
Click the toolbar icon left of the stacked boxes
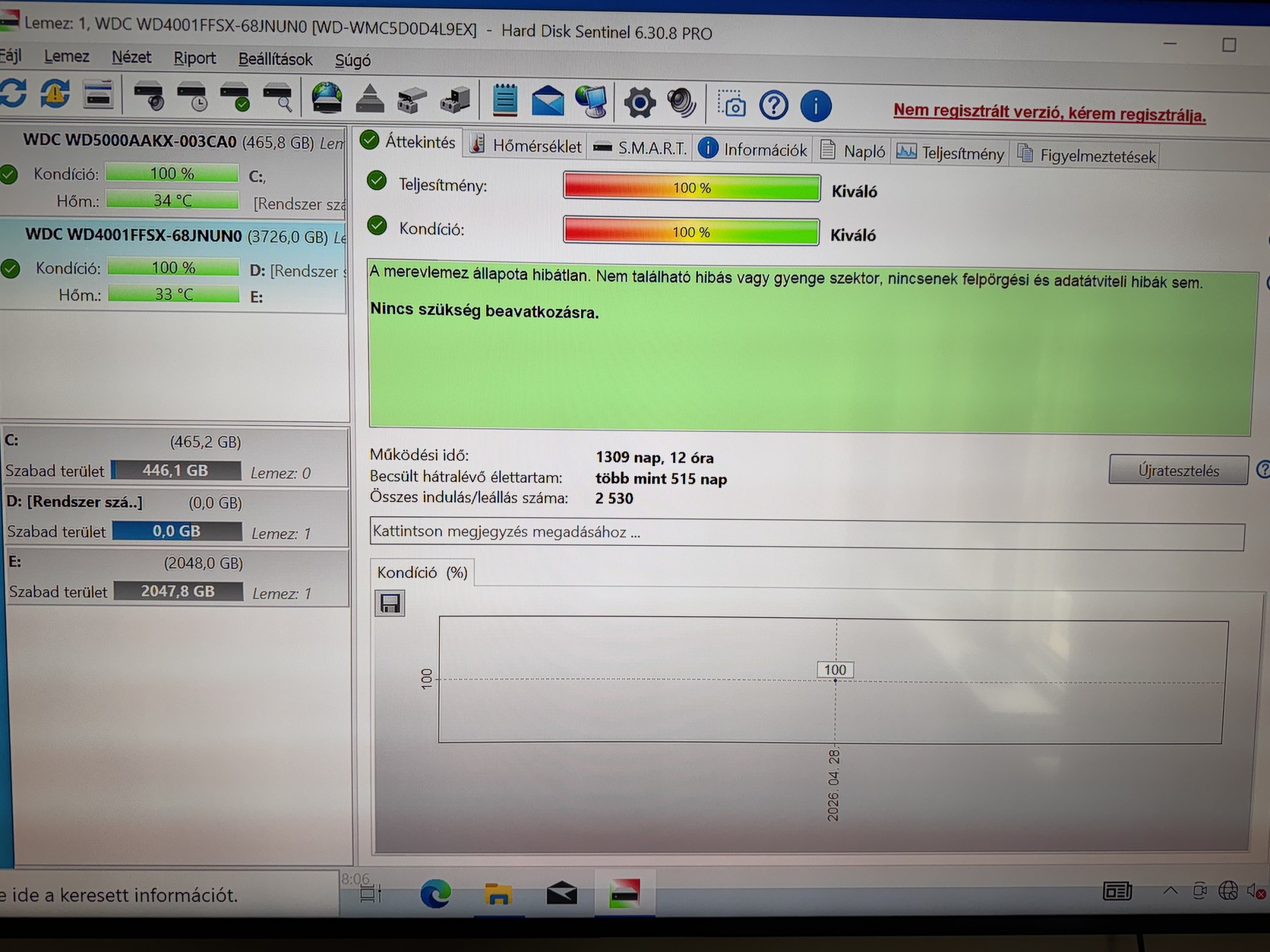click(412, 99)
